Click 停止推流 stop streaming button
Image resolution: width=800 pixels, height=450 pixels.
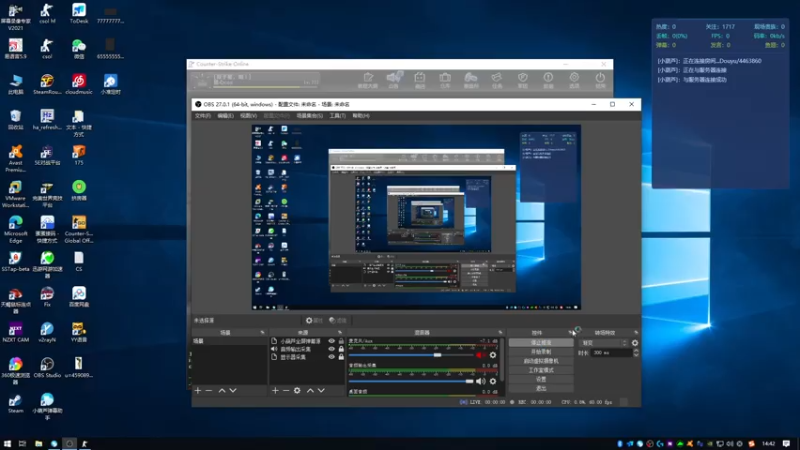[x=541, y=342]
